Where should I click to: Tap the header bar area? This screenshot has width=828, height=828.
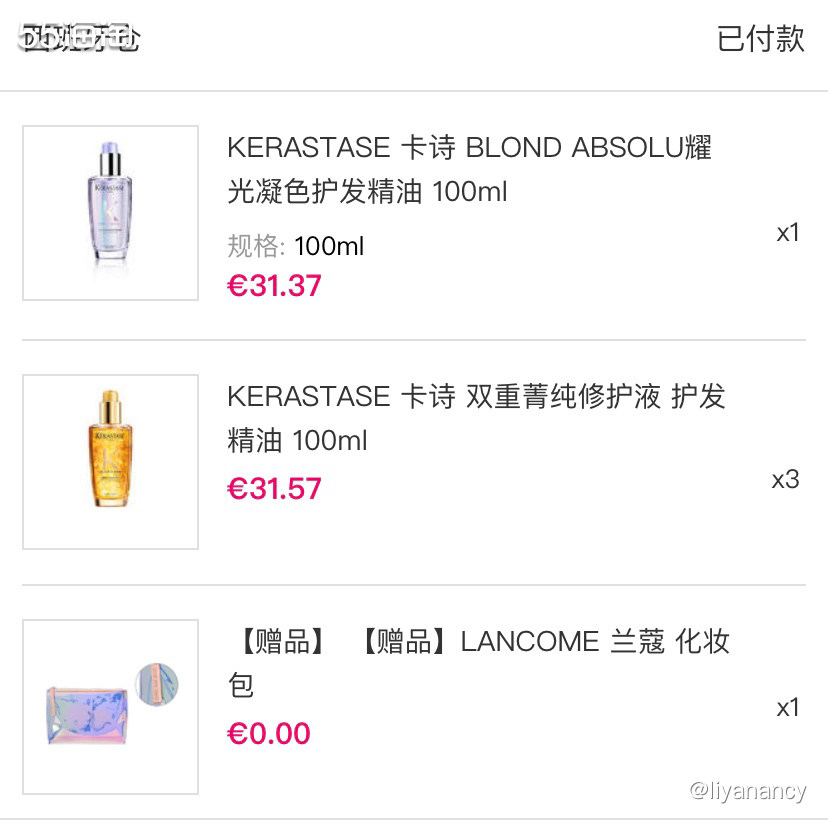point(414,40)
